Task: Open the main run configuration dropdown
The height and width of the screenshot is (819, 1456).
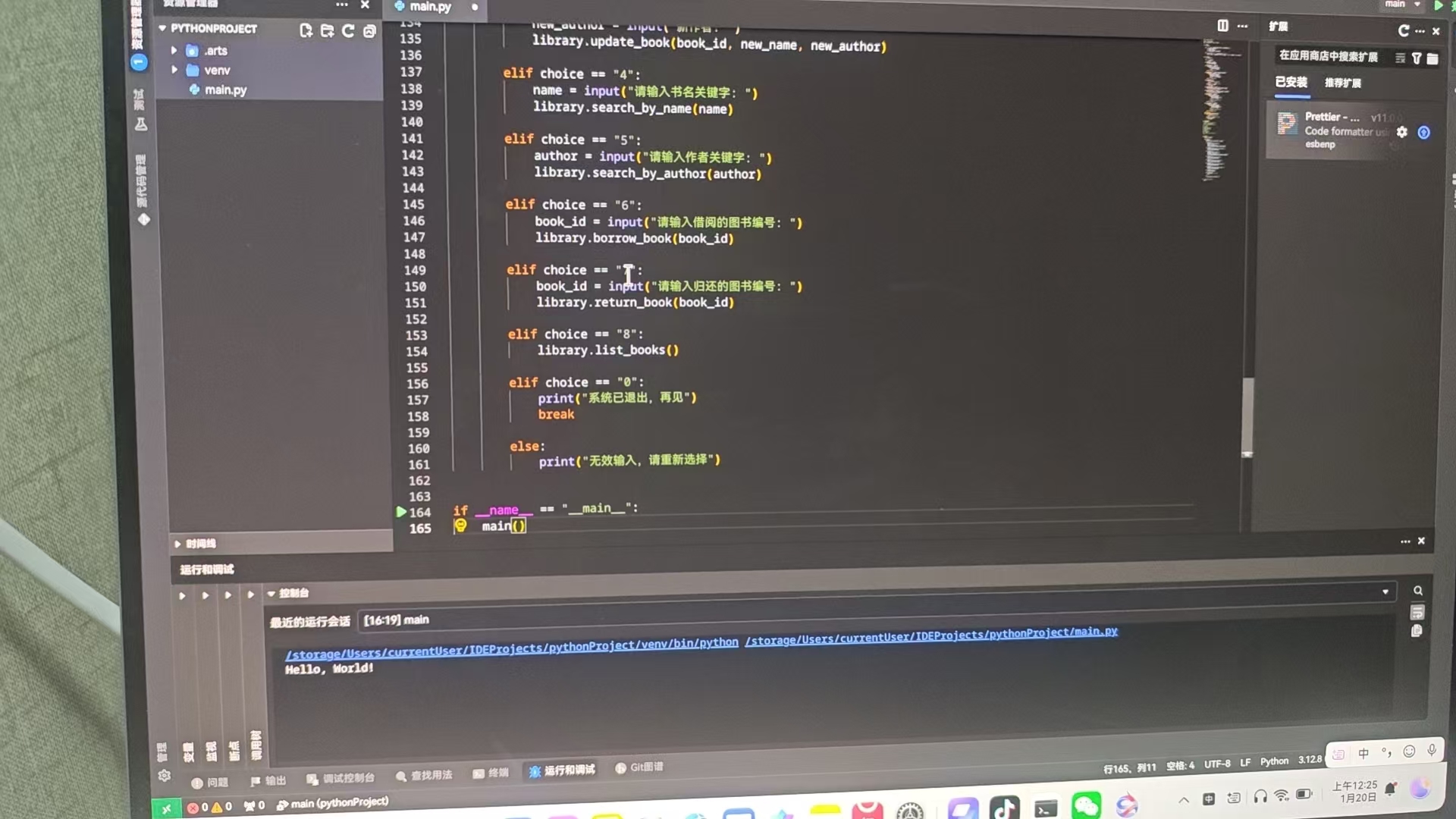Action: (1403, 5)
